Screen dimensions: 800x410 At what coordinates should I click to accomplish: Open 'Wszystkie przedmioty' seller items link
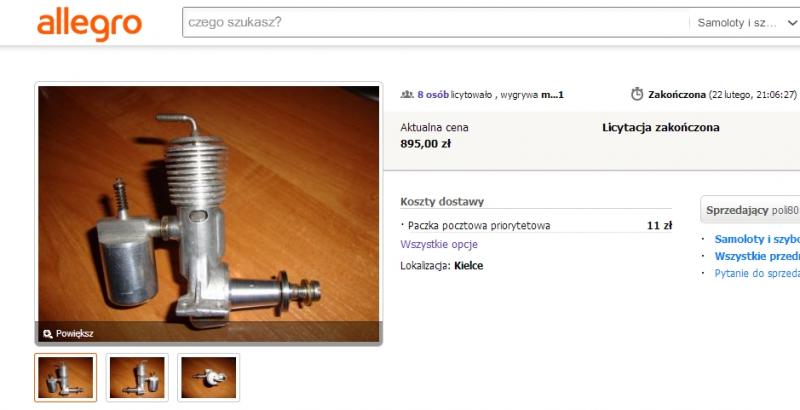click(x=757, y=256)
